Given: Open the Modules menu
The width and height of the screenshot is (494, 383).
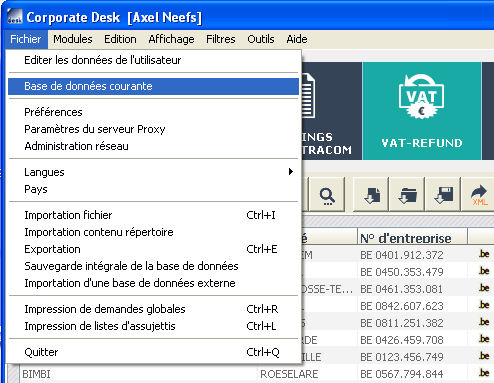Looking at the screenshot, I should [73, 39].
